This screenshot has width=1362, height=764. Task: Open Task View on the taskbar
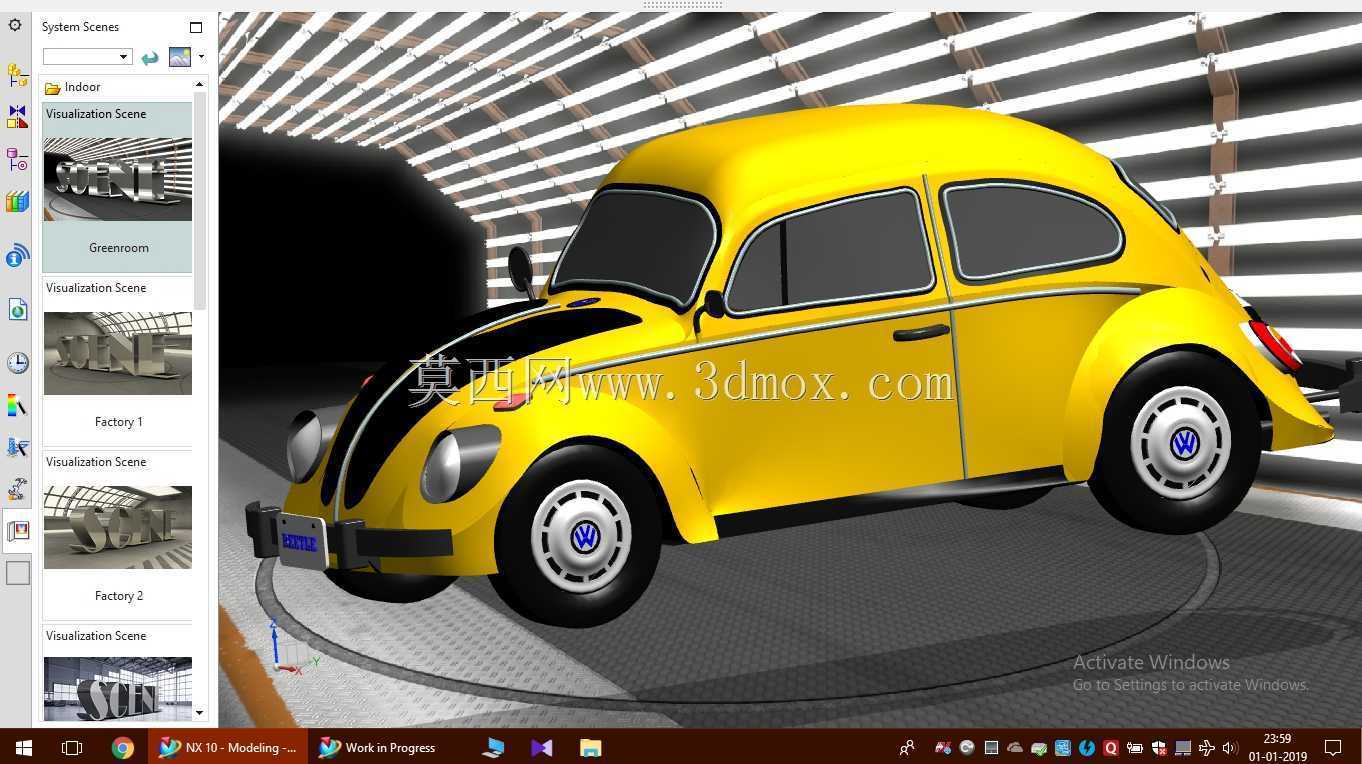click(72, 747)
